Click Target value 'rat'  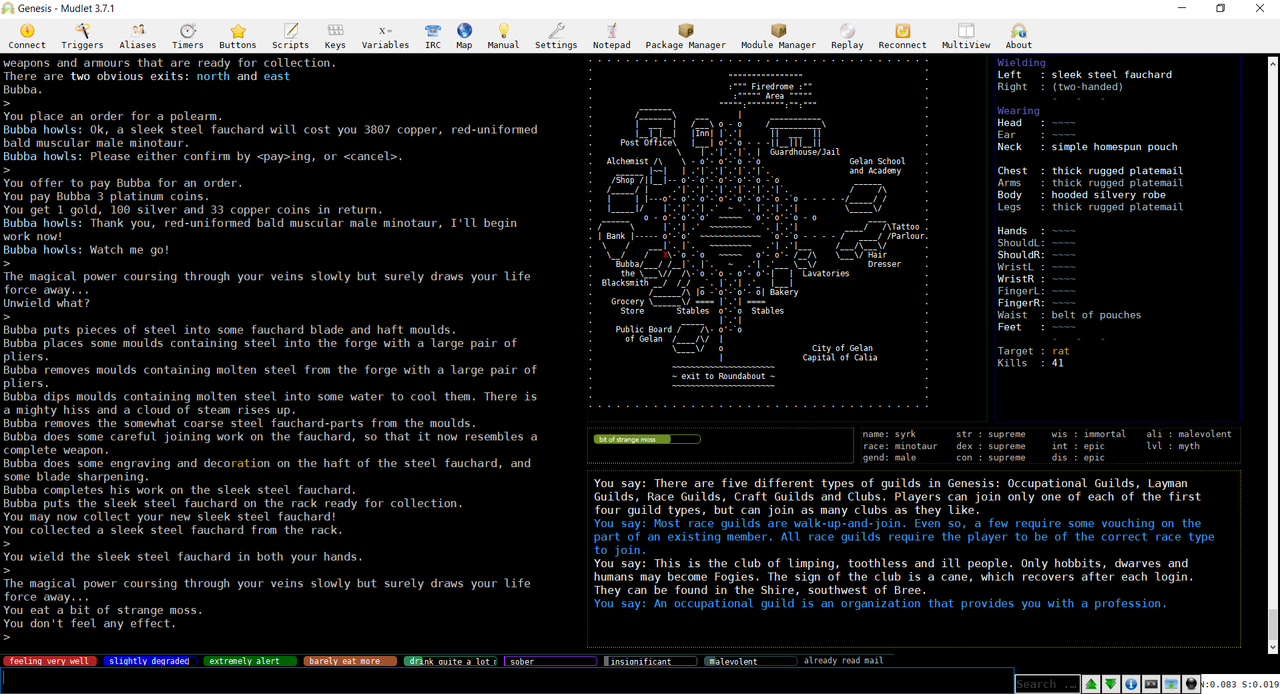1060,351
